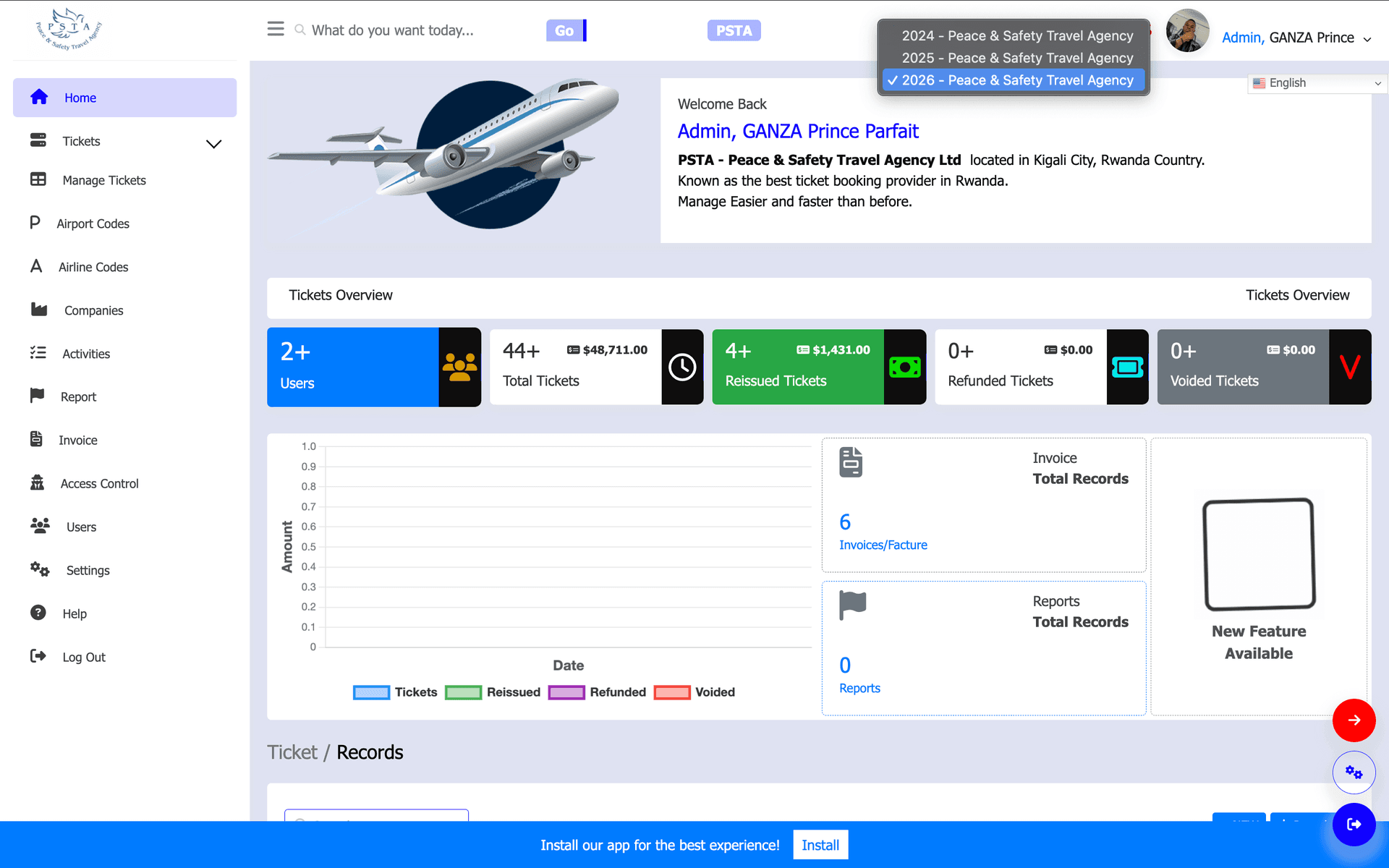1389x868 pixels.
Task: Click the invoice document icon in Invoice records
Action: click(851, 462)
